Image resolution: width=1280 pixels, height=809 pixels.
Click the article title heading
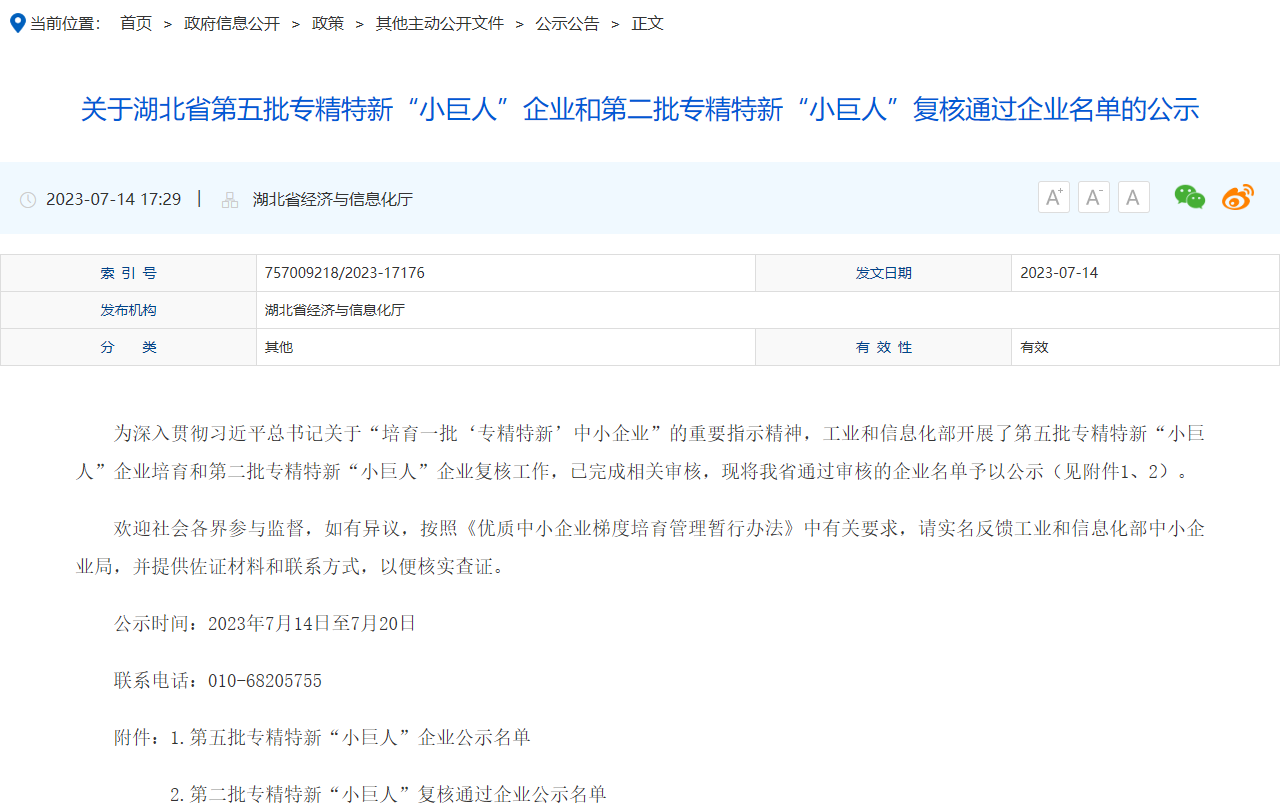point(640,109)
